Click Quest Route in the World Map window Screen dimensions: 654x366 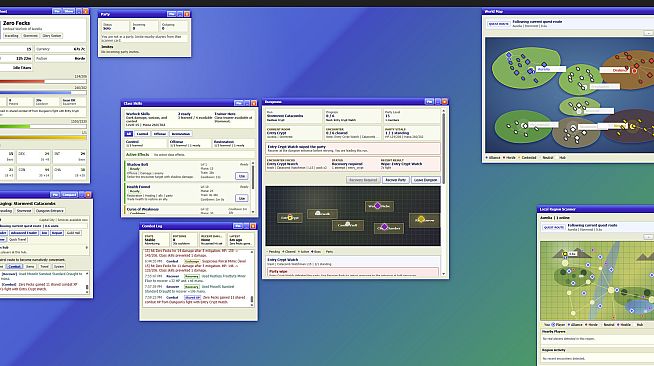click(498, 24)
